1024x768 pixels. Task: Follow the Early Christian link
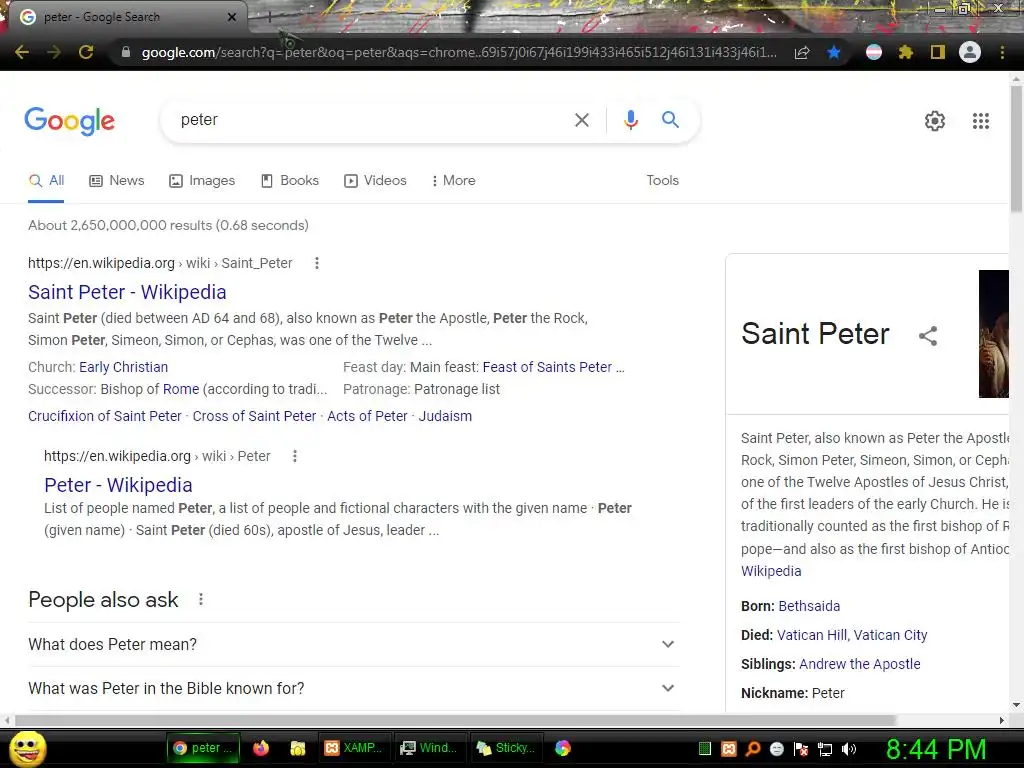[123, 367]
